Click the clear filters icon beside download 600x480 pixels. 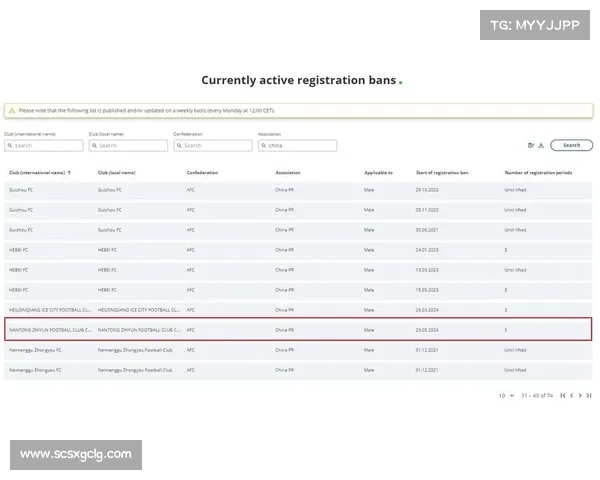531,145
